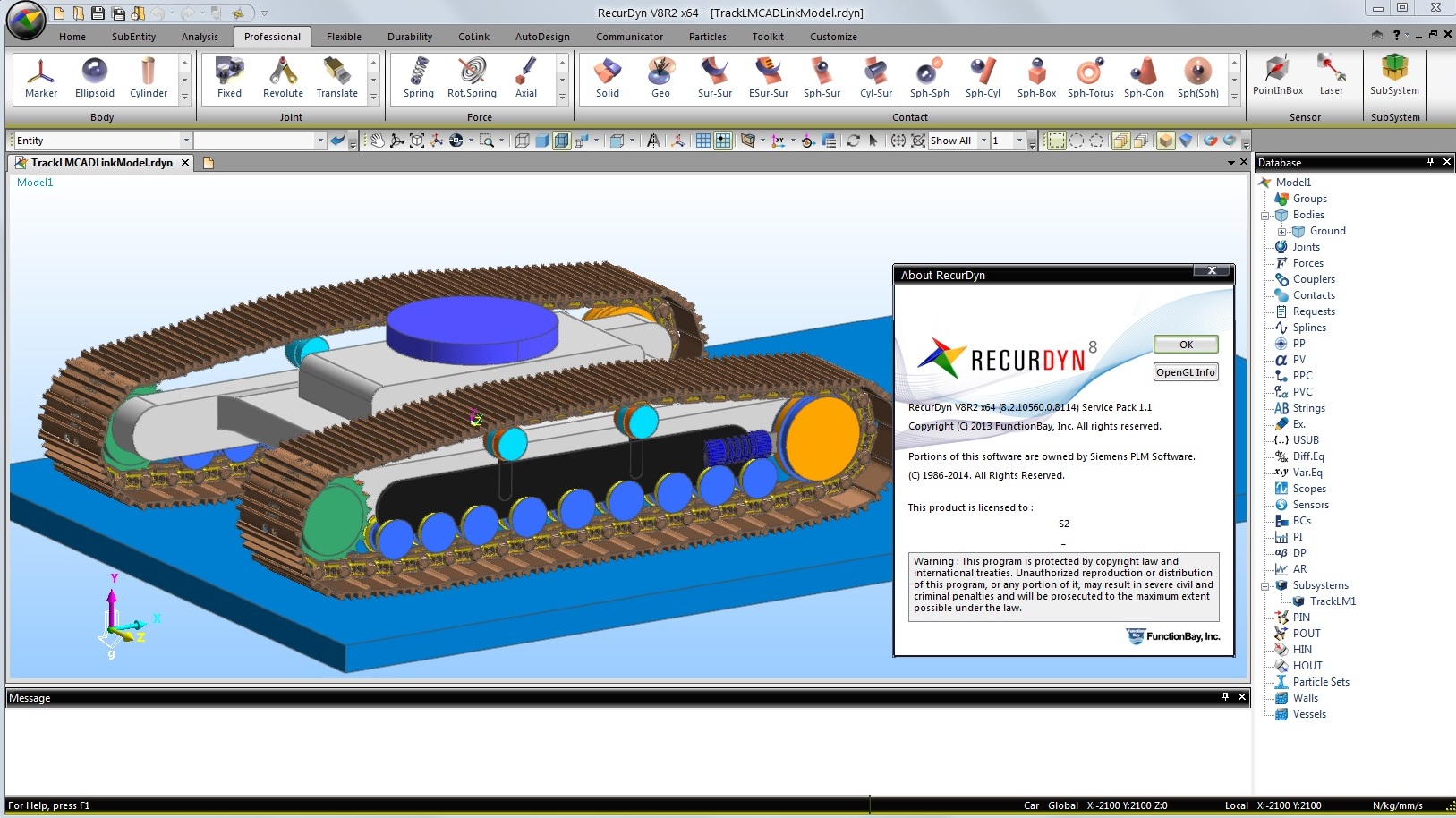Open the layer number 1 dropdown
Image resolution: width=1456 pixels, height=818 pixels.
1019,141
